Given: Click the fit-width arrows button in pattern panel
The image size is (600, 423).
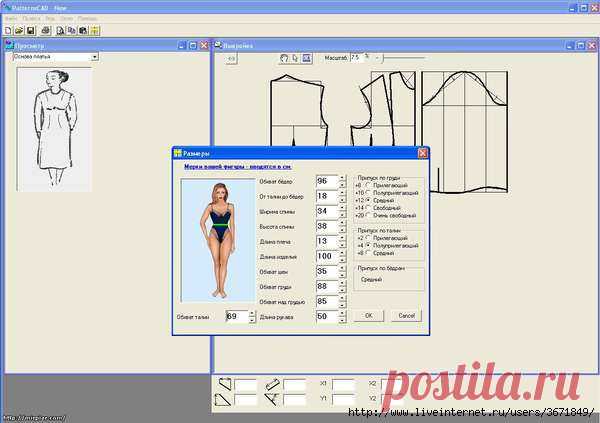Looking at the screenshot, I should (x=232, y=58).
